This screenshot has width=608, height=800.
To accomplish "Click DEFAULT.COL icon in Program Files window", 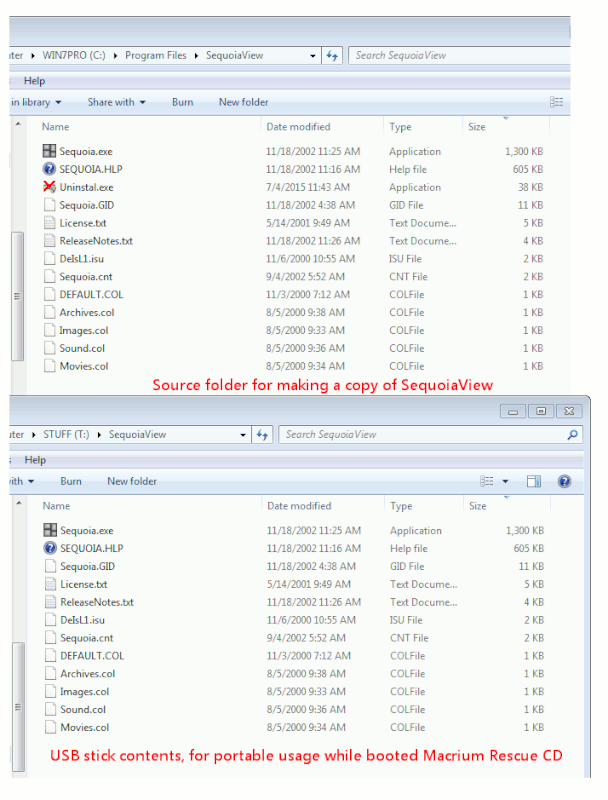I will pos(49,294).
